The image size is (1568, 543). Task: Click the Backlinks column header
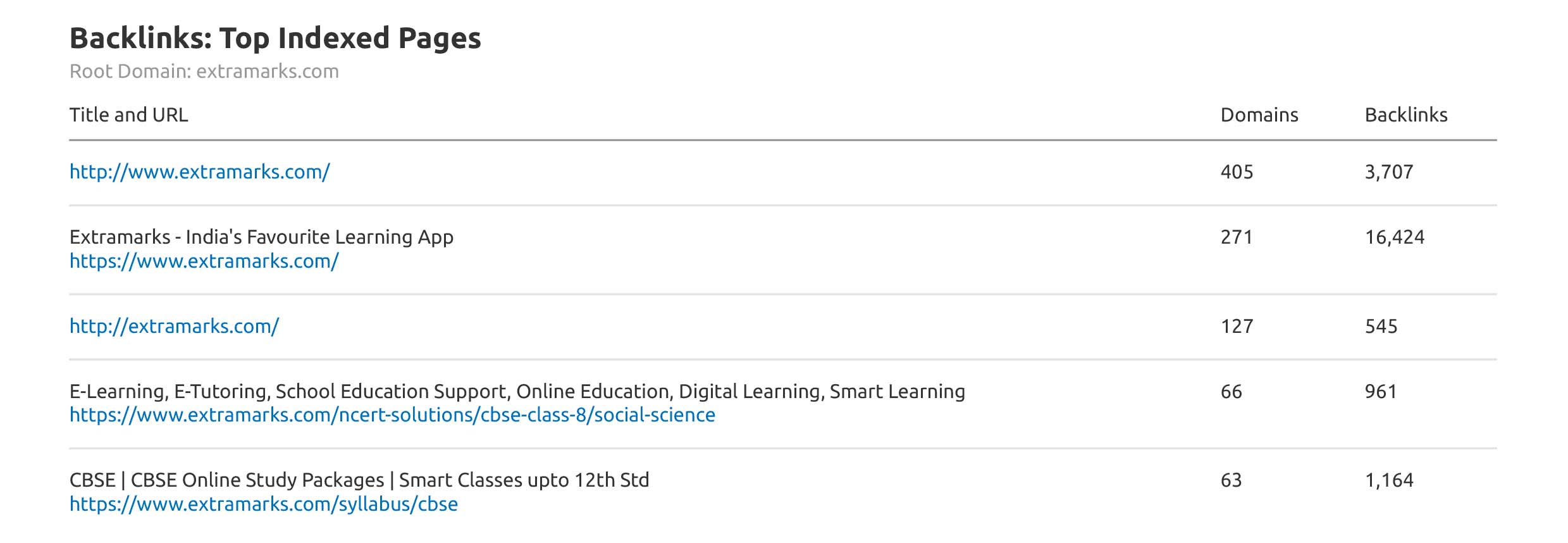click(1405, 115)
